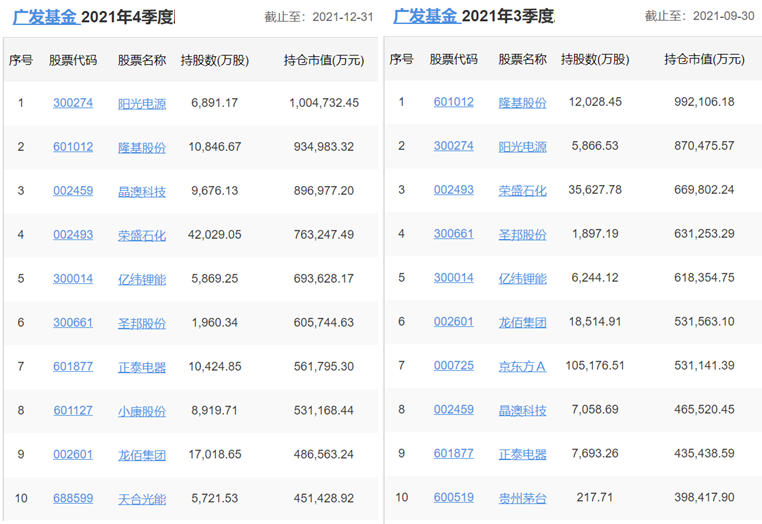Open stock code 600519 link
762x524 pixels.
(x=453, y=497)
